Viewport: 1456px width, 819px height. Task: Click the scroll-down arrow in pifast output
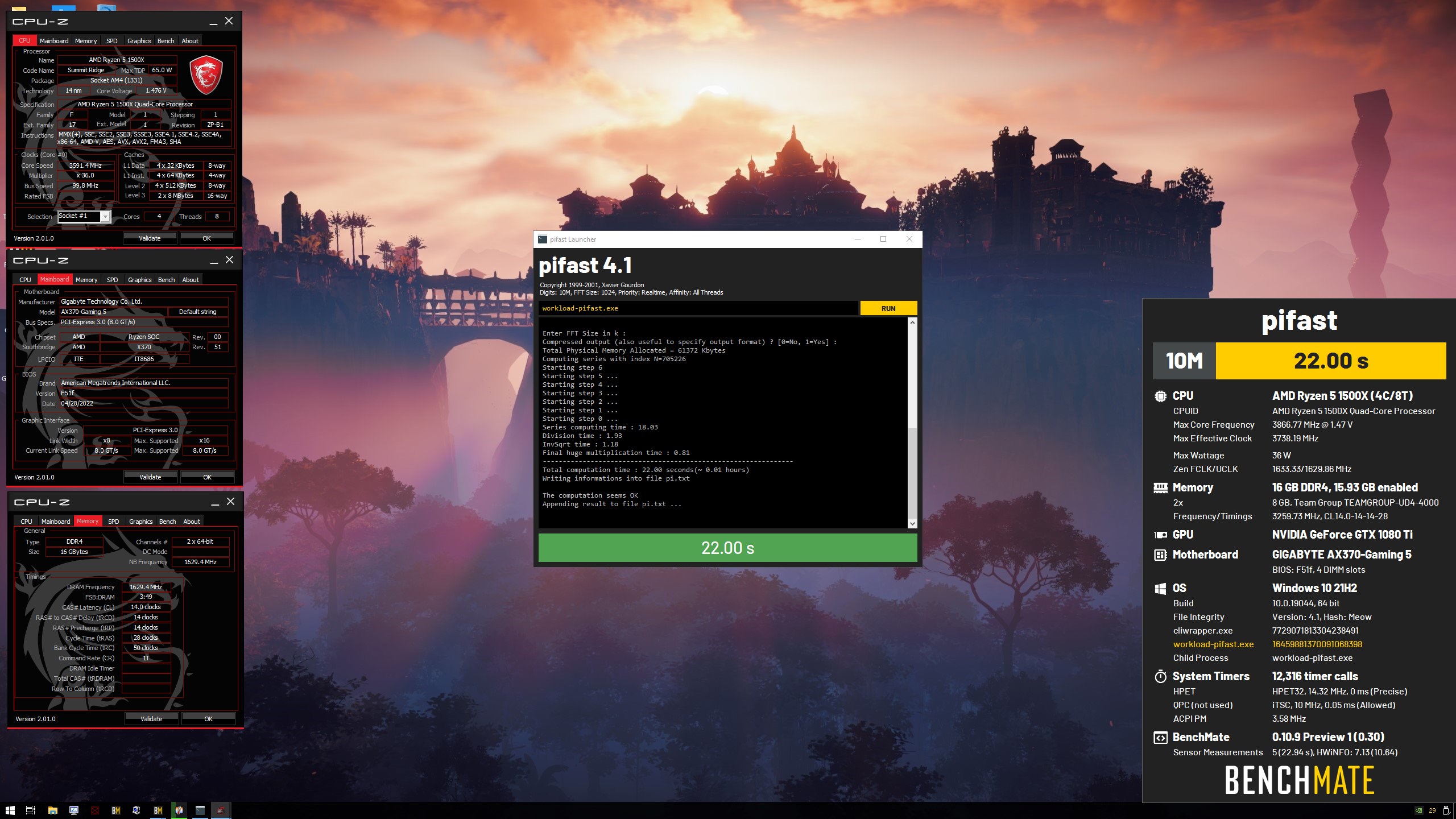(x=912, y=524)
